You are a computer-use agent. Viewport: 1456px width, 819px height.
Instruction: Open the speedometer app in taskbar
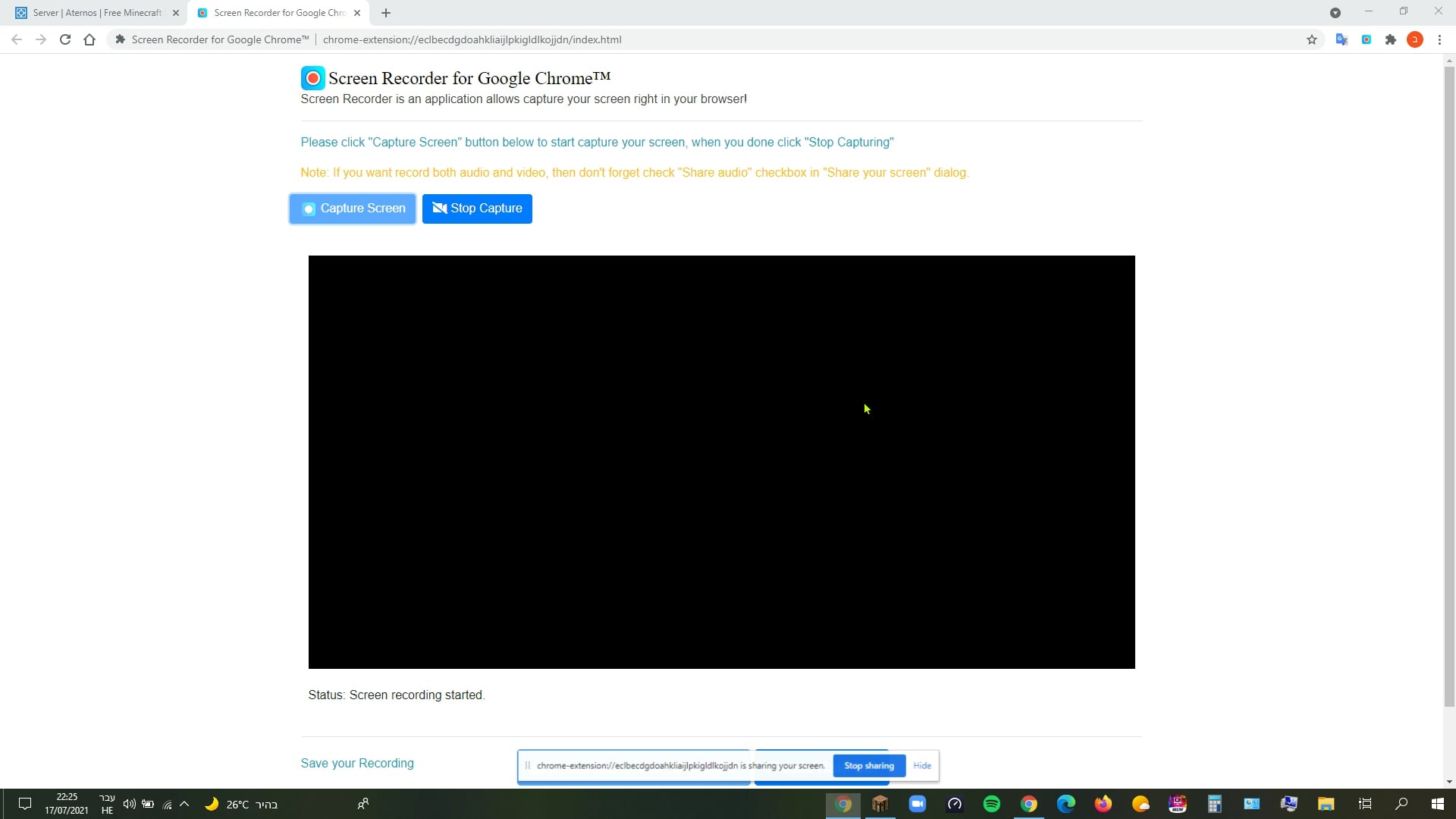click(x=954, y=804)
